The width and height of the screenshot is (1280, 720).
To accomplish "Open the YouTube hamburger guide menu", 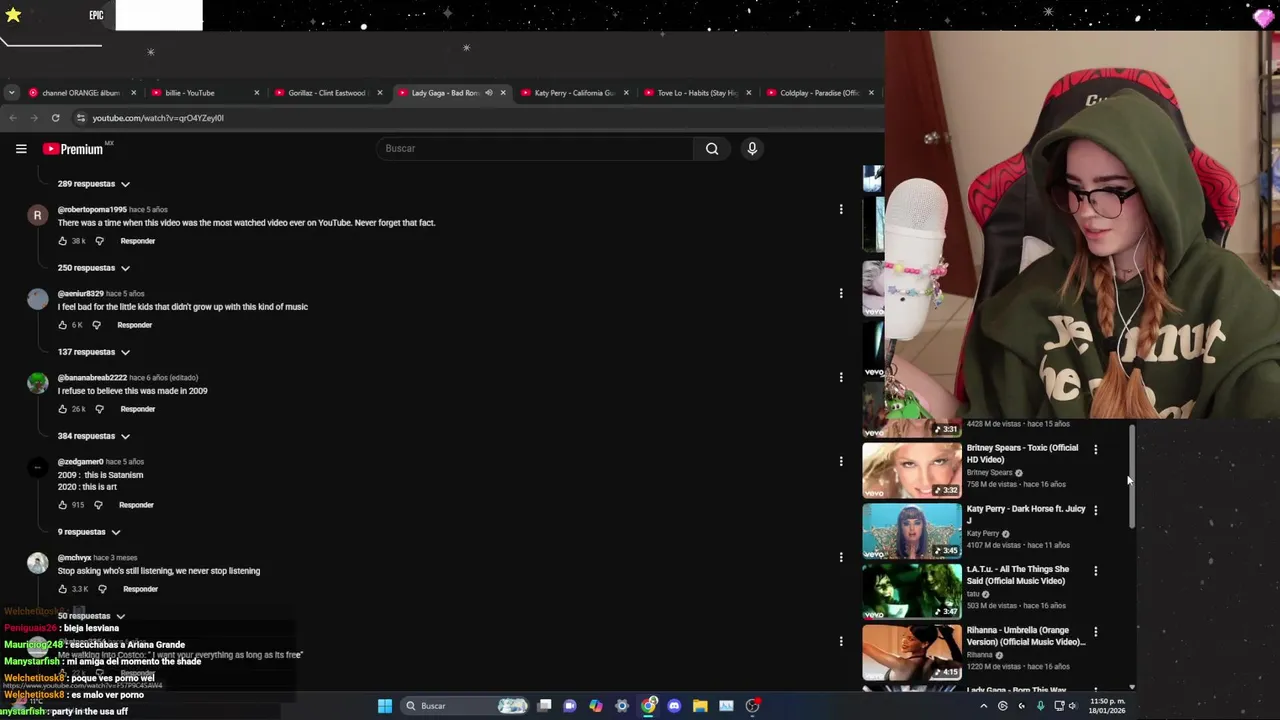I will coord(21,149).
